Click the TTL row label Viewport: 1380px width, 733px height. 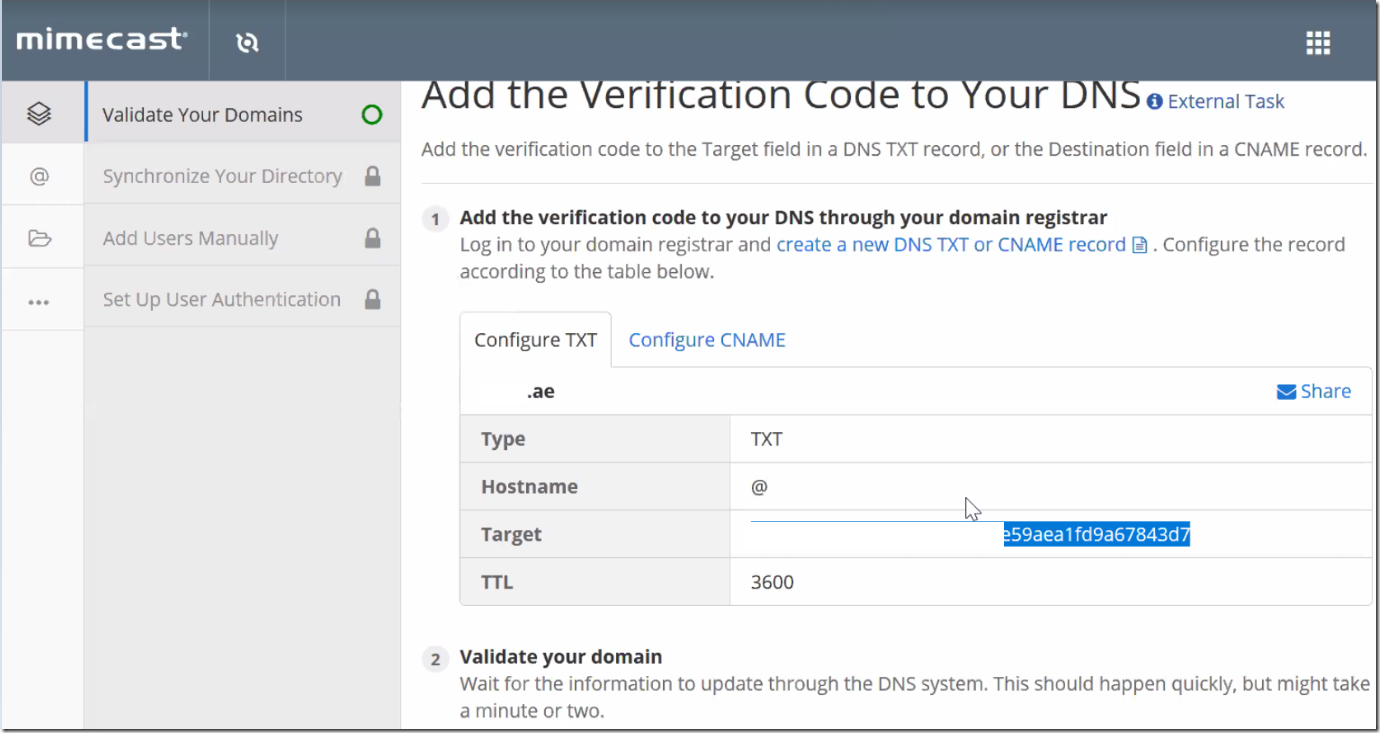point(497,582)
